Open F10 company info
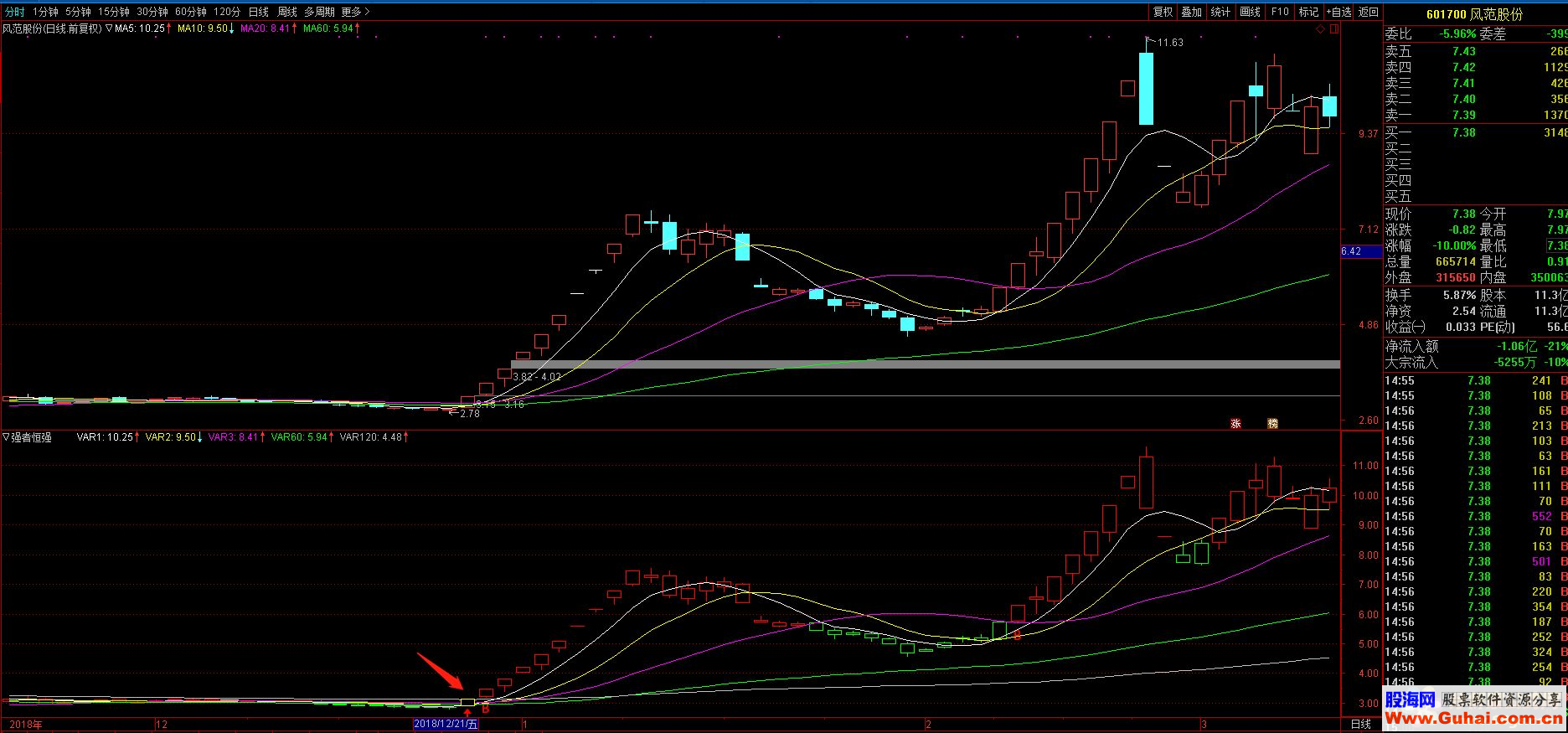This screenshot has width=1568, height=733. point(1279,12)
